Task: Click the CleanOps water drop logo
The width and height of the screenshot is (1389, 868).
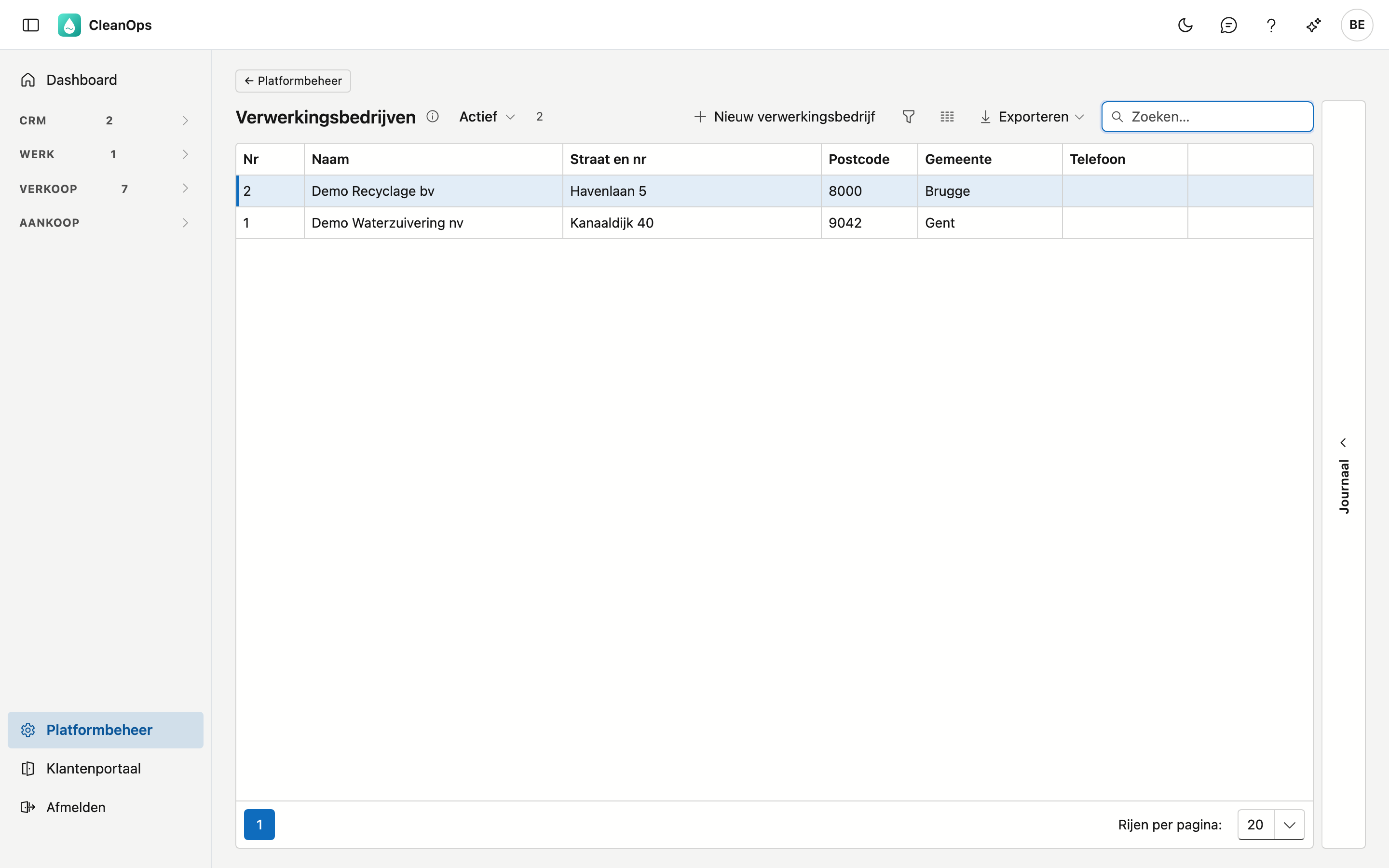Action: point(69,25)
